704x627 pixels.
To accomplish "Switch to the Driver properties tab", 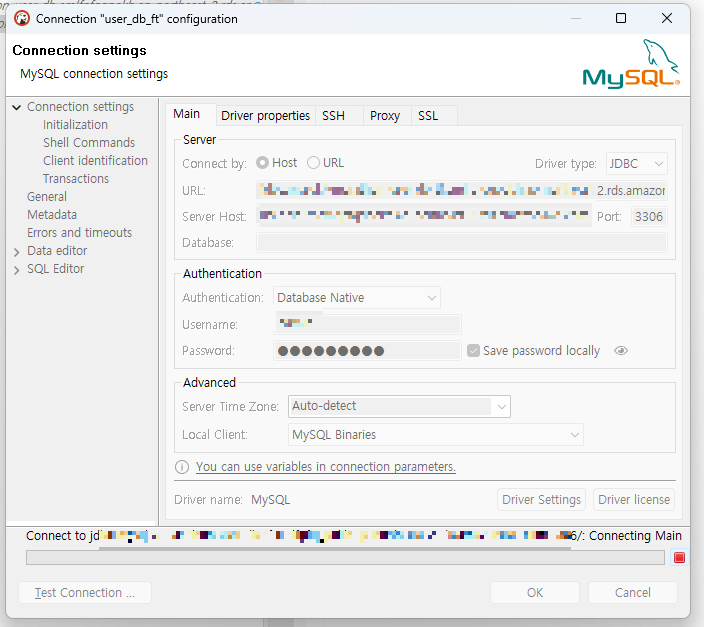I will (x=265, y=116).
